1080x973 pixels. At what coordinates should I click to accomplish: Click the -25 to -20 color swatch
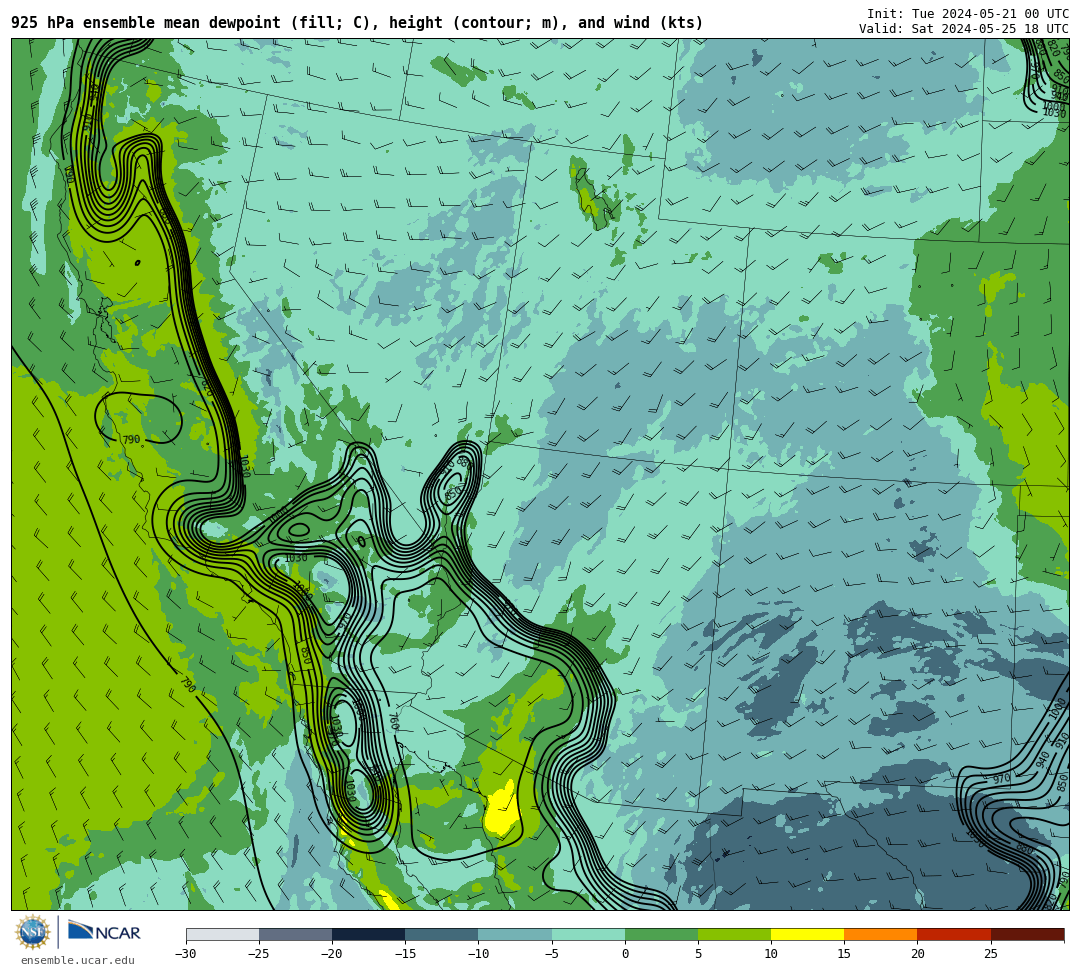click(295, 934)
